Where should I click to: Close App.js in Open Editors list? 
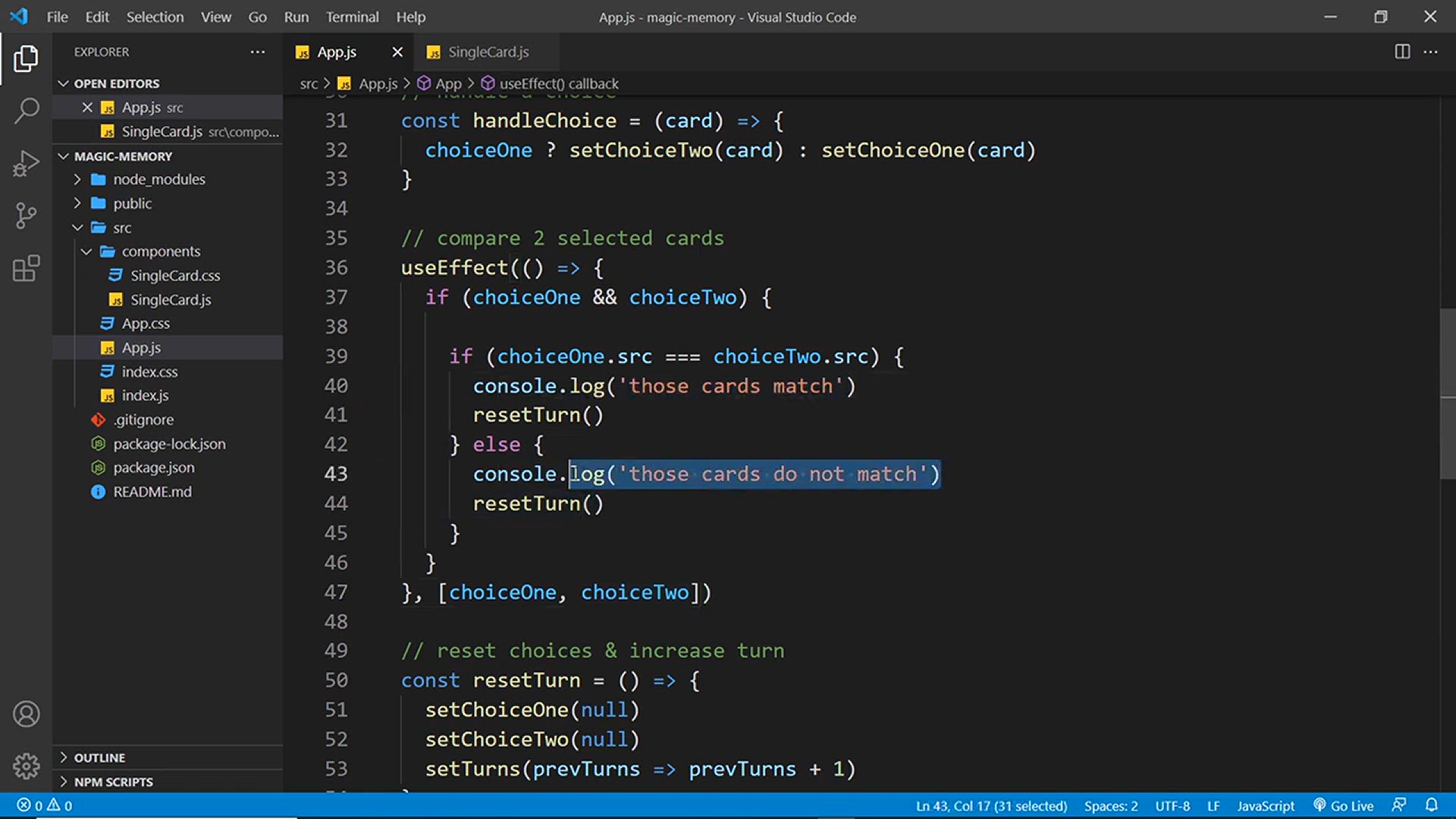tap(87, 107)
